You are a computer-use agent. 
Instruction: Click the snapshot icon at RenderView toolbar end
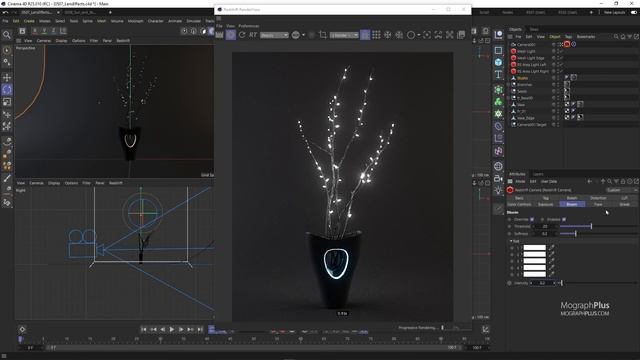(461, 35)
